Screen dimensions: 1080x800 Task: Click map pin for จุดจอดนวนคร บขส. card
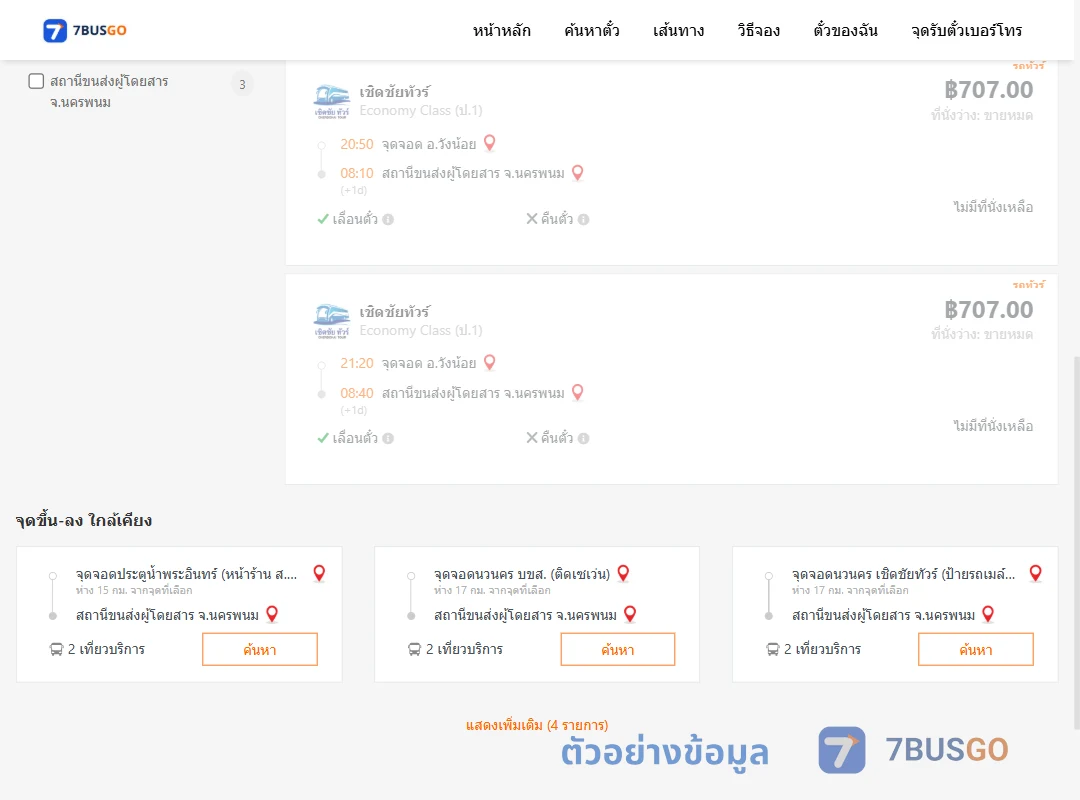tap(623, 573)
